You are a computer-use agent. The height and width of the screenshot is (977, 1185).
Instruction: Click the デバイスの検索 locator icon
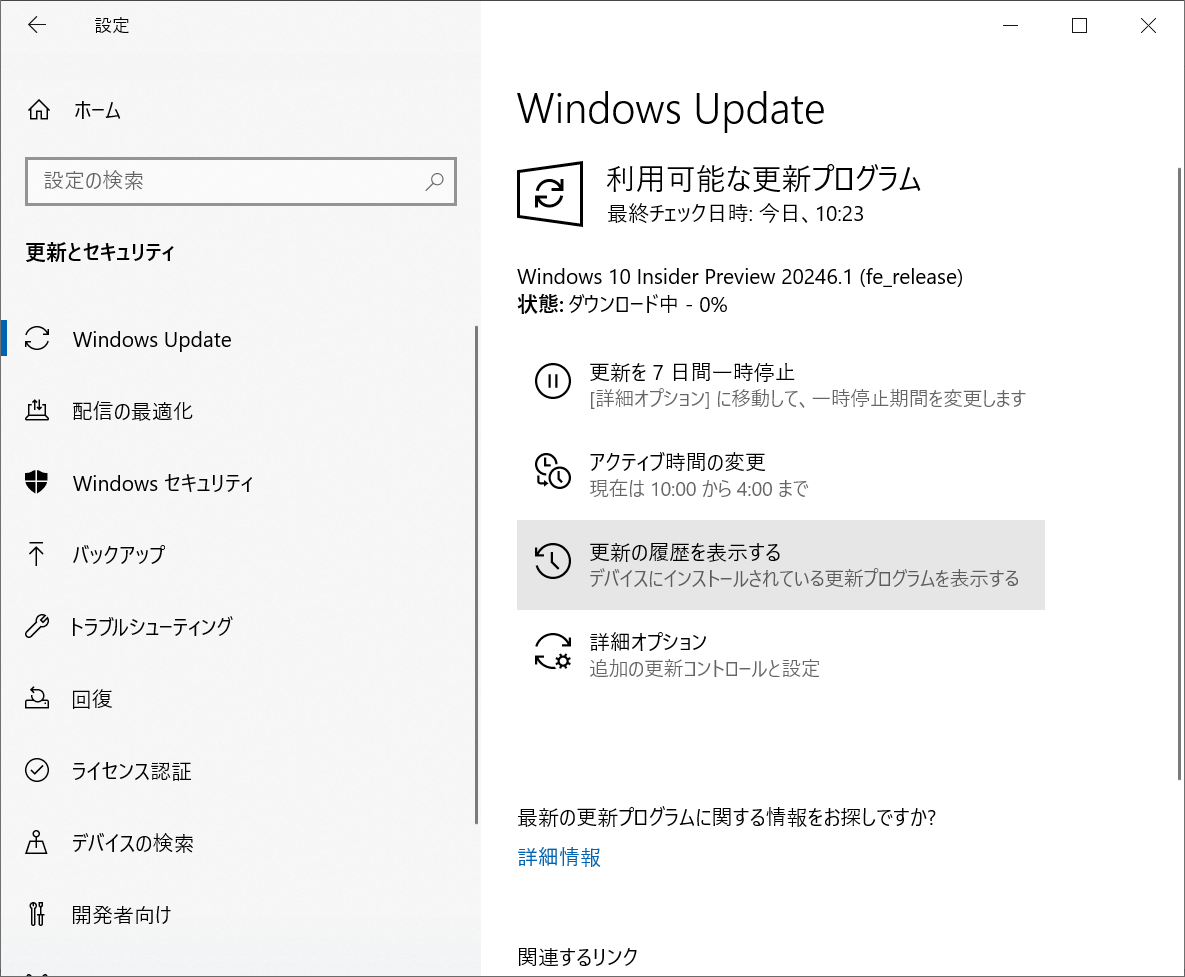click(x=36, y=843)
